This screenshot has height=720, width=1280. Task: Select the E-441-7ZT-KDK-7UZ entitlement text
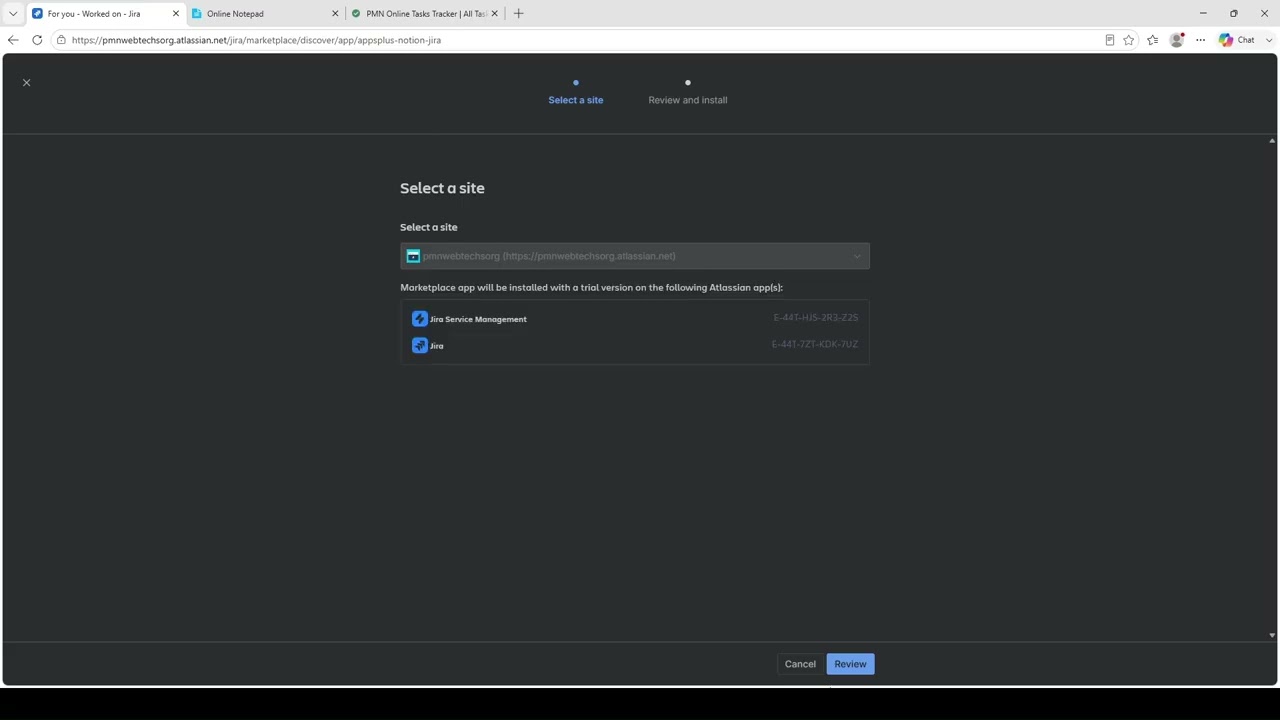point(814,344)
